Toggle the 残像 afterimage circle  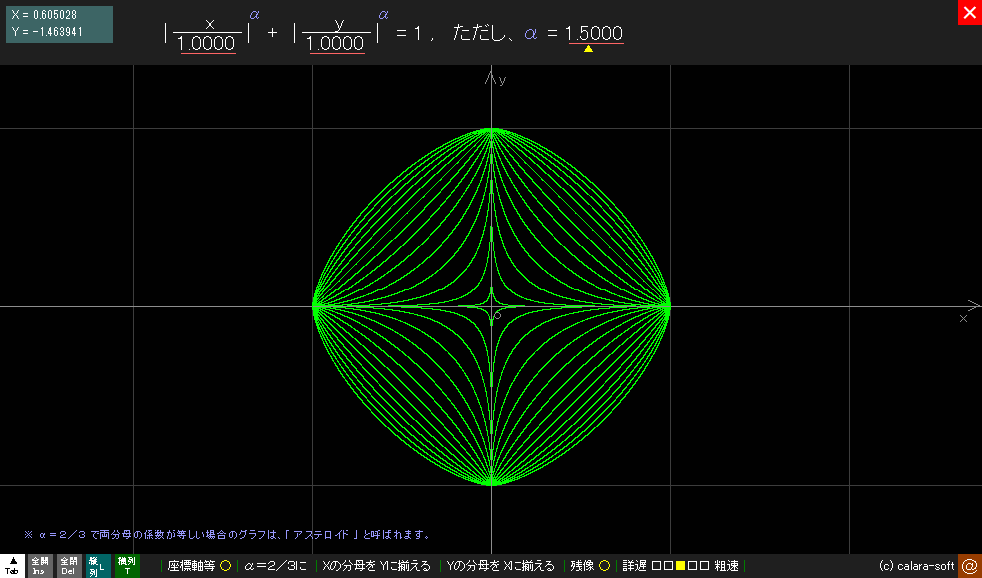pyautogui.click(x=604, y=566)
